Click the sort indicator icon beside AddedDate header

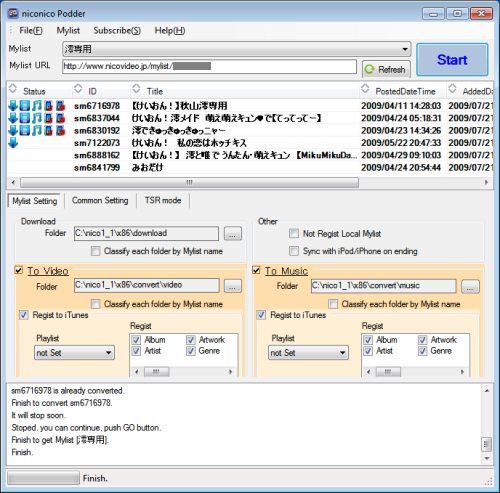coord(452,89)
